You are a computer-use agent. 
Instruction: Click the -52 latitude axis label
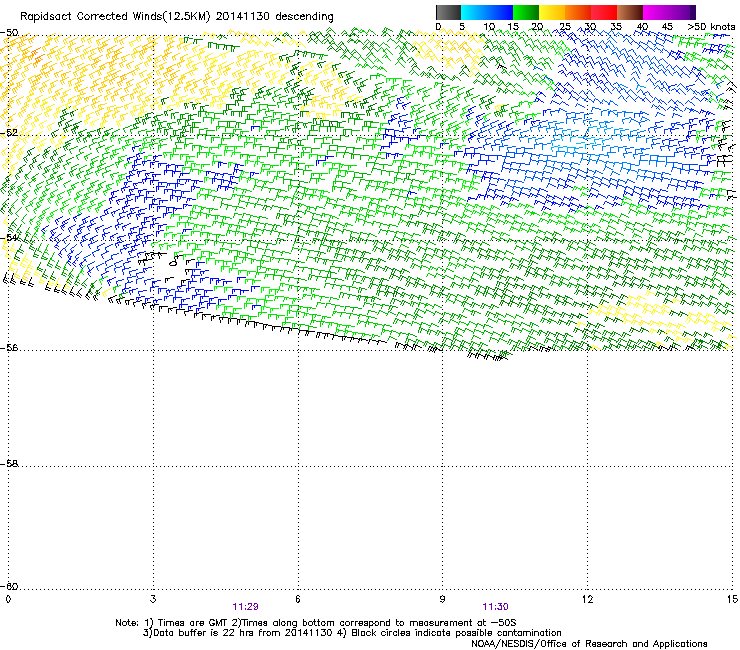[9, 133]
